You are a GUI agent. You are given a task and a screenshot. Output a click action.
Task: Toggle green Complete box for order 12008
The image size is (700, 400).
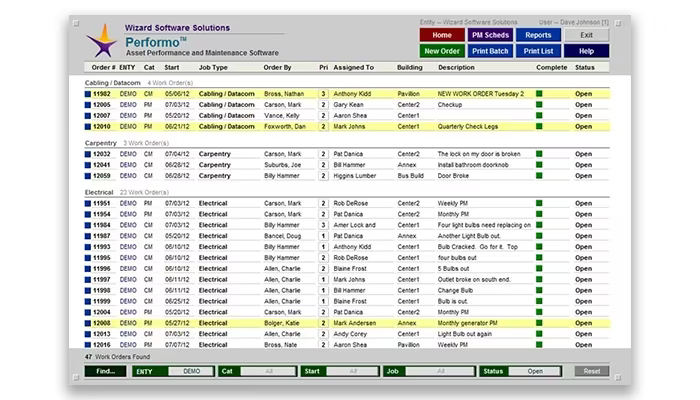pos(539,323)
